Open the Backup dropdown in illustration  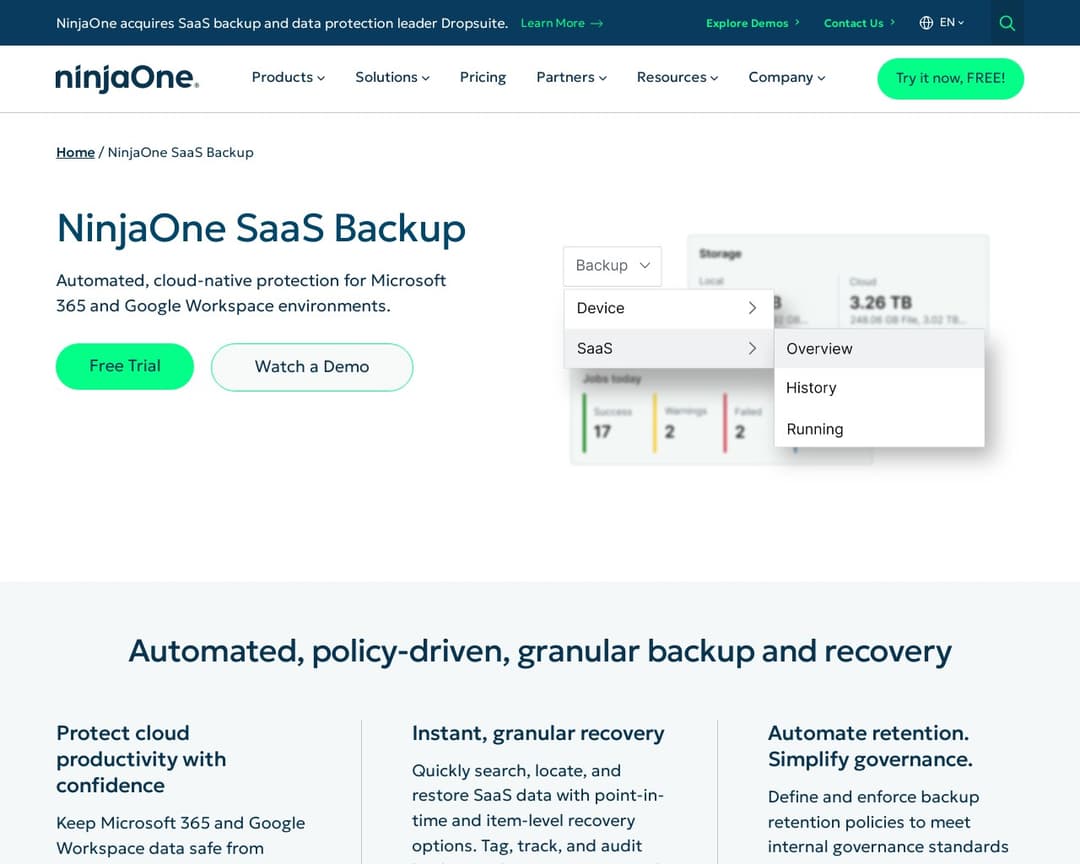click(612, 266)
